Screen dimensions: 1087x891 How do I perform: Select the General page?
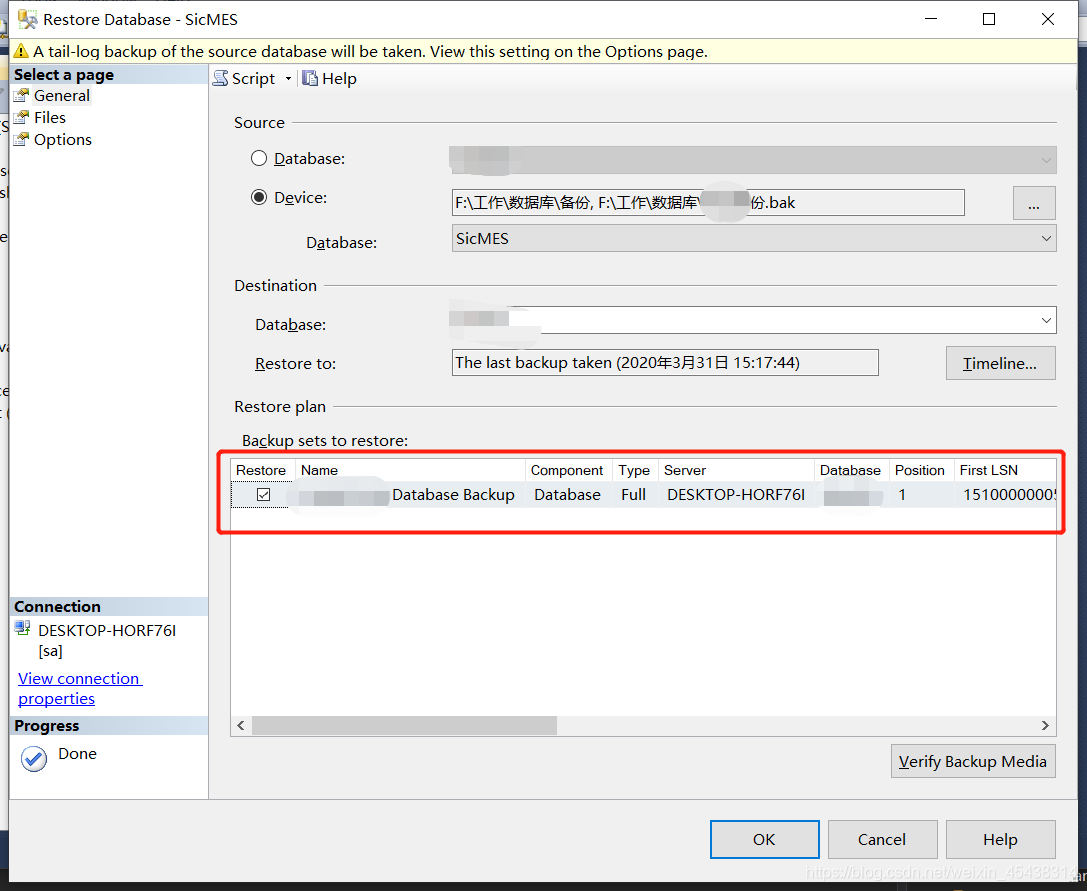point(62,96)
